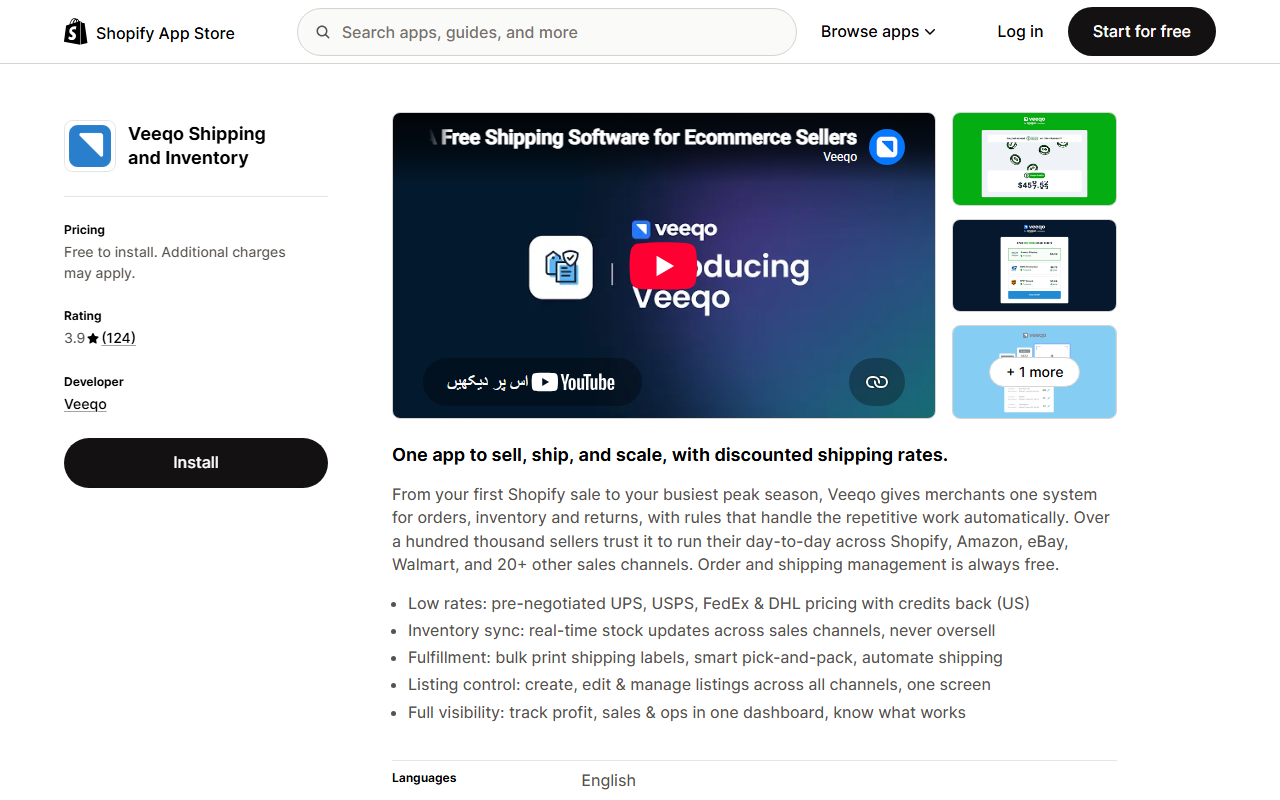Click the Full visibility bullet point

(687, 712)
